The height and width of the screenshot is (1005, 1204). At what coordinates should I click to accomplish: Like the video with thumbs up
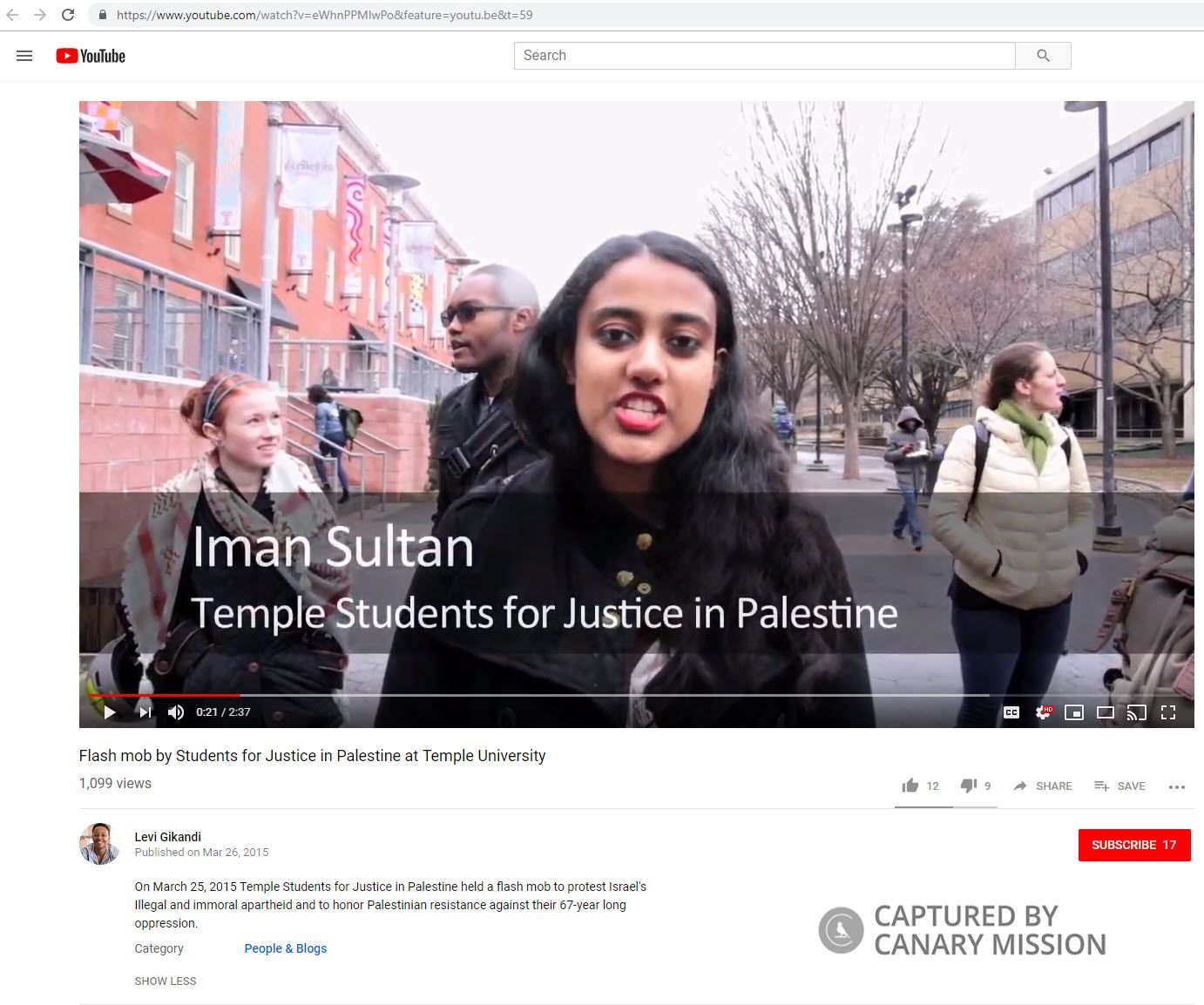(910, 785)
